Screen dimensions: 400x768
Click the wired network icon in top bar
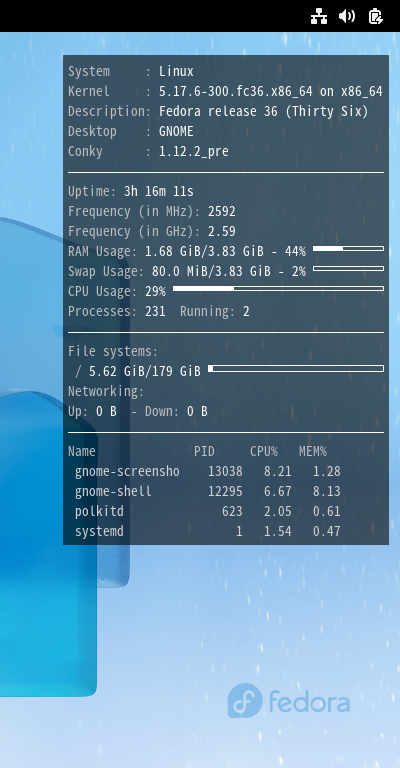point(319,17)
